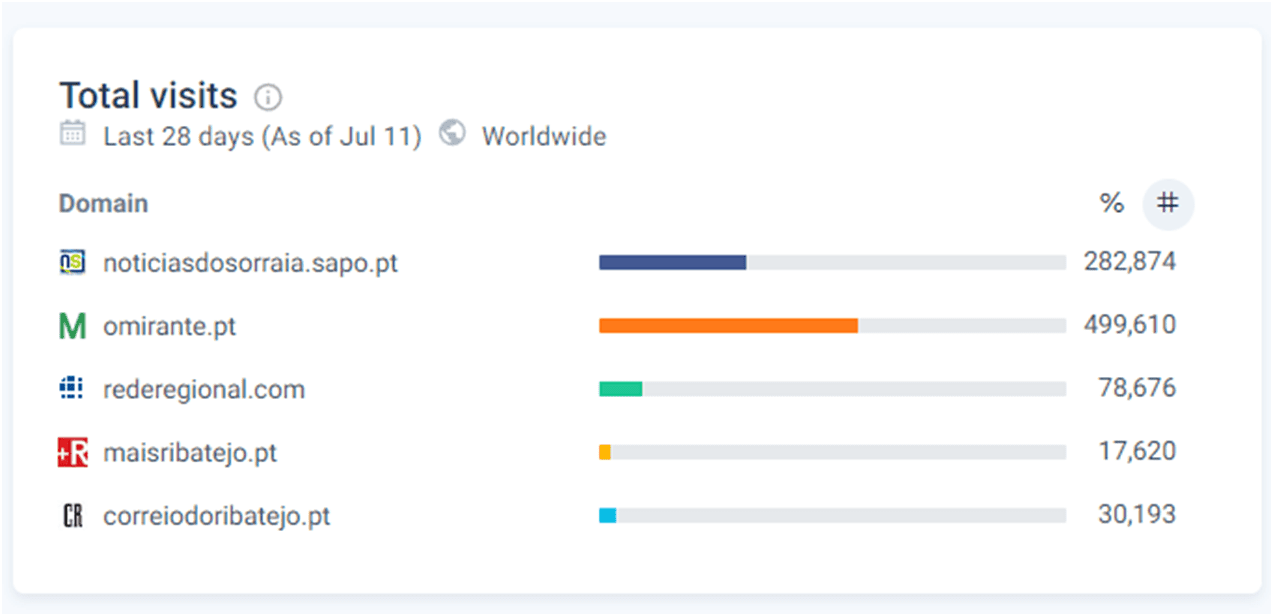Click the Domain column header
1273x616 pixels.
[104, 204]
